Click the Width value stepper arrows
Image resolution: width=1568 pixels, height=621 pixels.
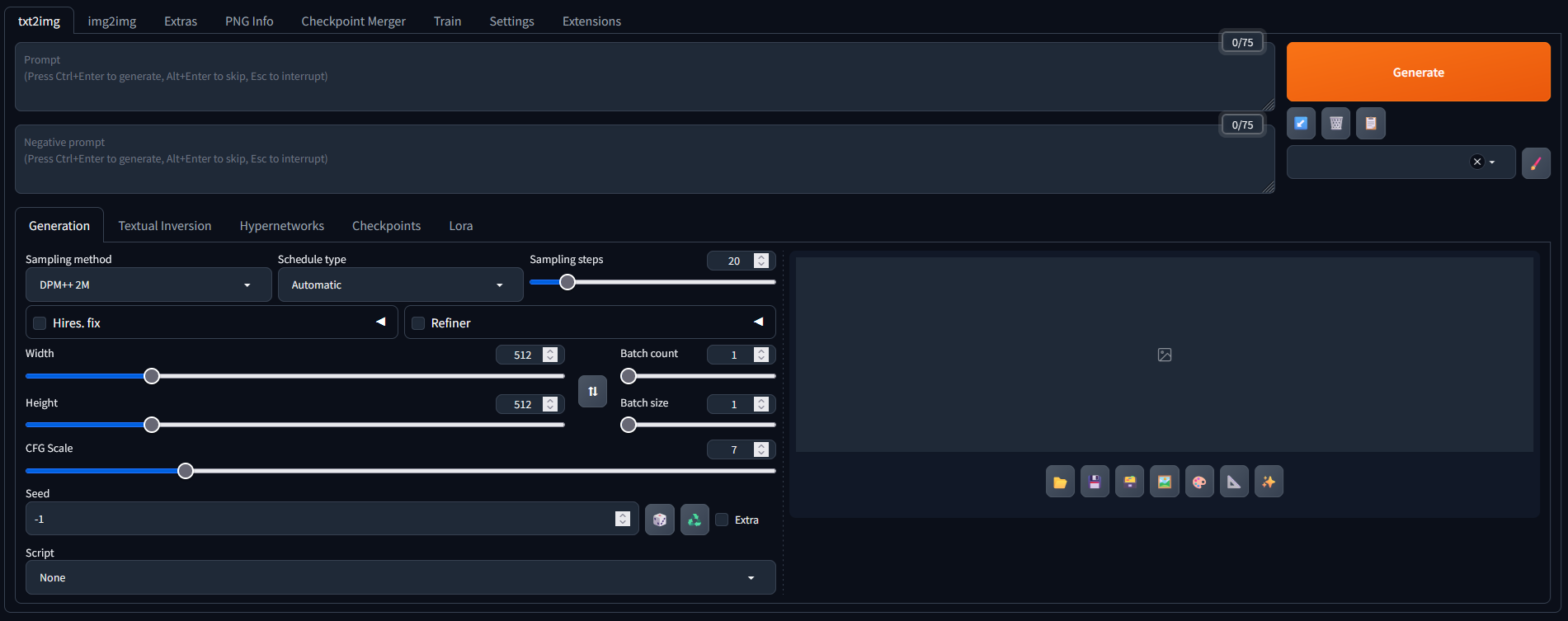point(550,355)
